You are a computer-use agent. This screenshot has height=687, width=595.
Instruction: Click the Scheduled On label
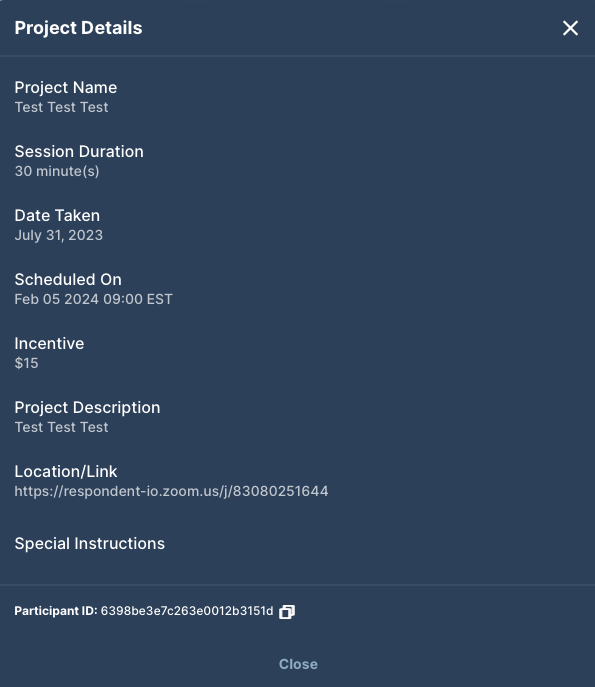coord(68,280)
